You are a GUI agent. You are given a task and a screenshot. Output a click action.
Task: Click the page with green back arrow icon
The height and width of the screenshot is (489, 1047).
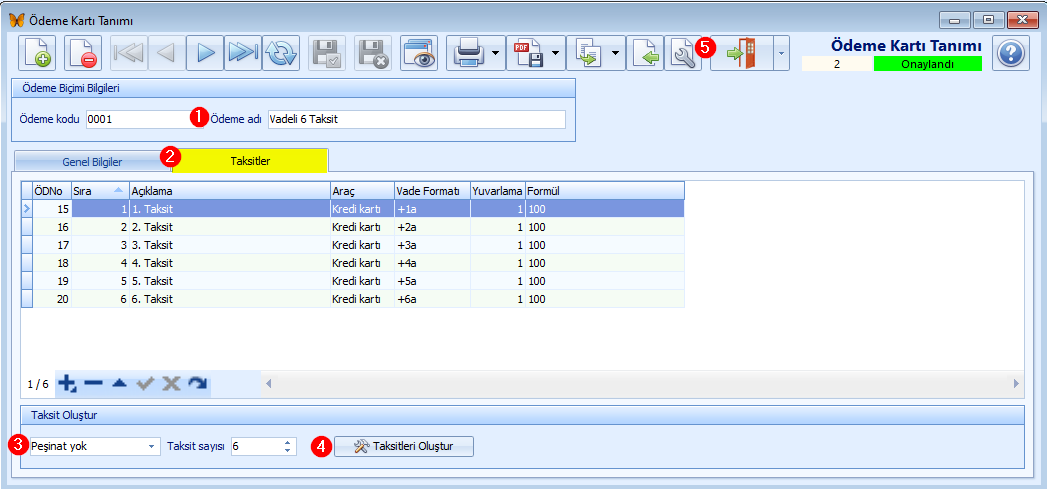pyautogui.click(x=645, y=53)
